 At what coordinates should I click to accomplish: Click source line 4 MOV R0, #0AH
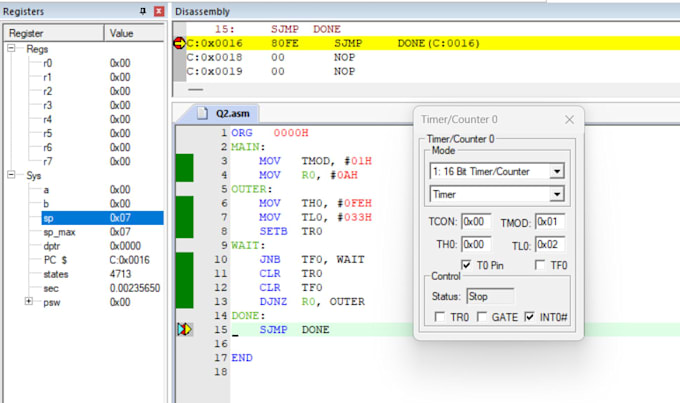click(308, 175)
